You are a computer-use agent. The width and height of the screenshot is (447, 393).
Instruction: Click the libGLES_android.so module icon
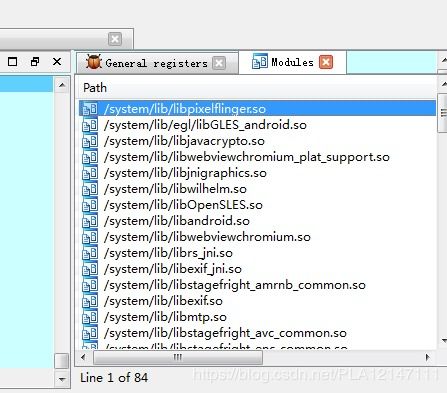(x=90, y=125)
